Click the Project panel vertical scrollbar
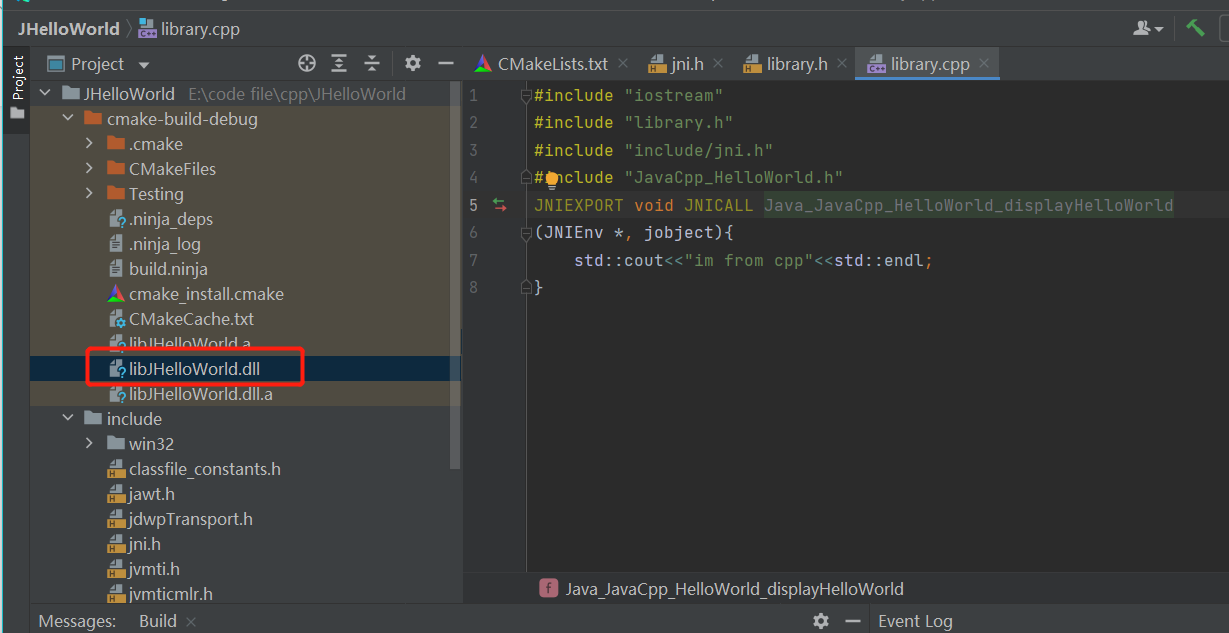 (x=455, y=275)
